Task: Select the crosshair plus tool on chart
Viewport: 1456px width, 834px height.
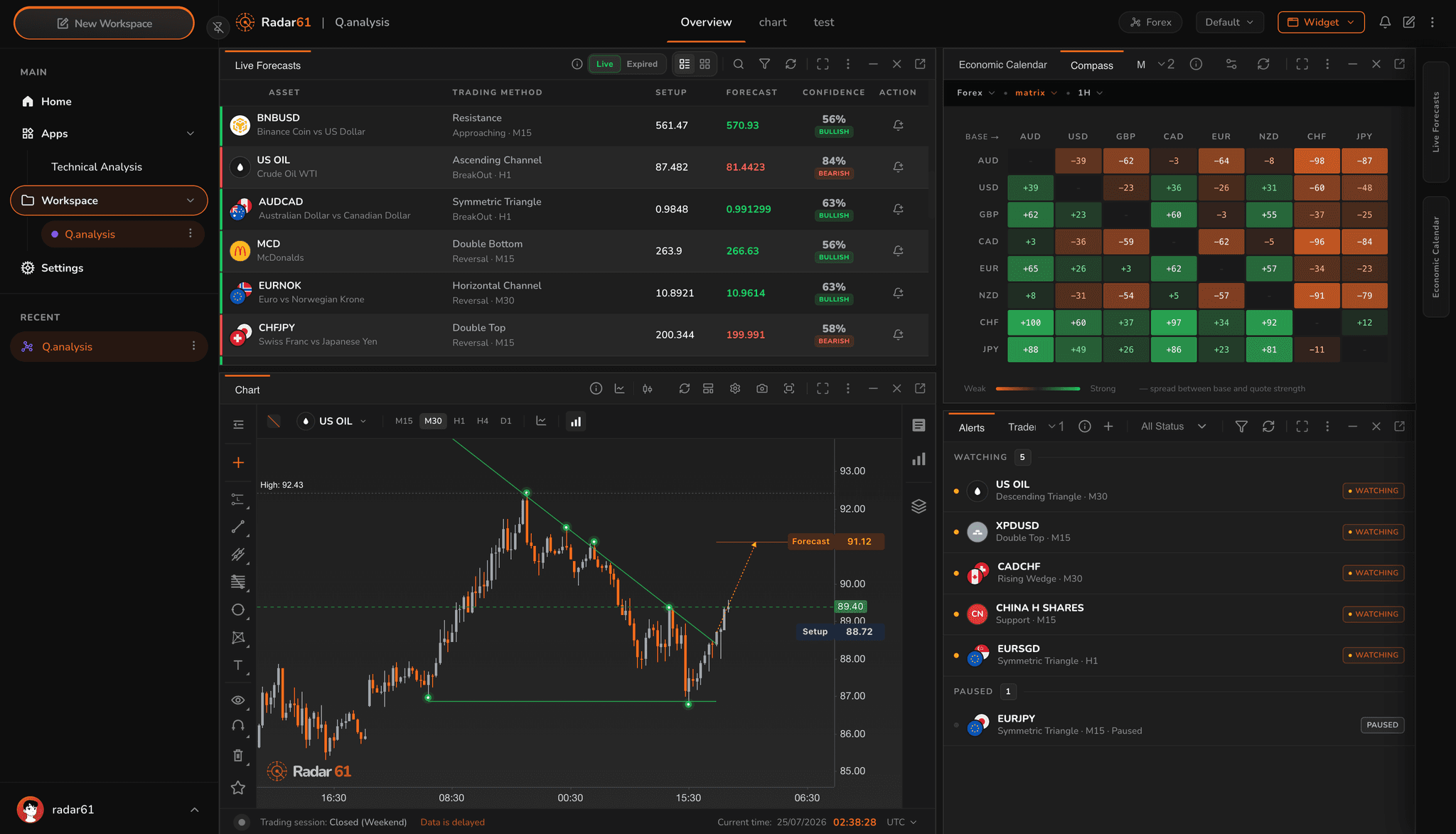Action: pyautogui.click(x=238, y=463)
